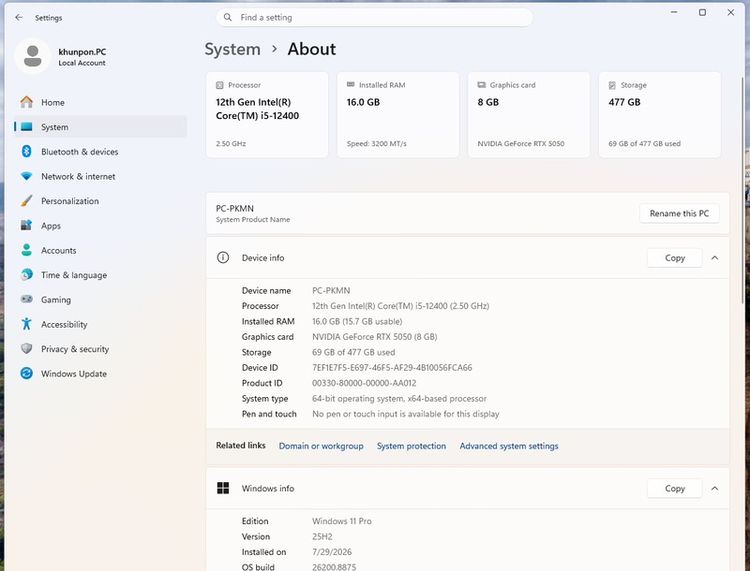Screen dimensions: 750x571
Task: Click the Accounts person icon
Action: (x=27, y=250)
